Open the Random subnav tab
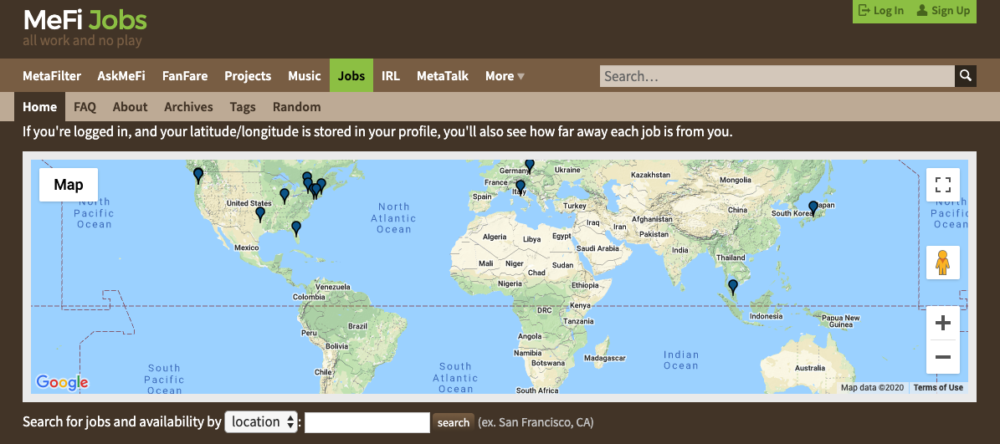Viewport: 1000px width, 444px height. [297, 107]
